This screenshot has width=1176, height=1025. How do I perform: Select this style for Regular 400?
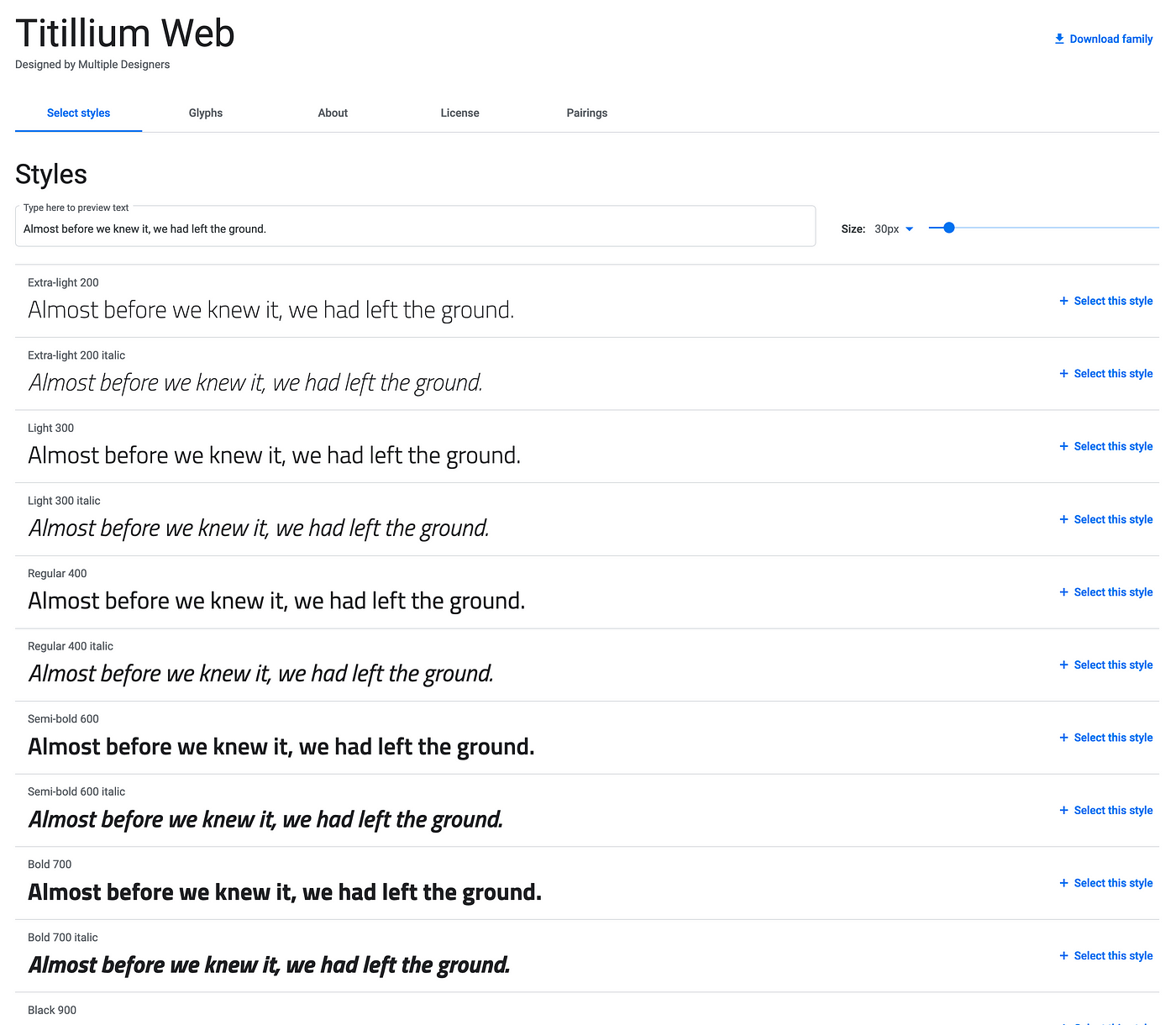click(x=1113, y=592)
